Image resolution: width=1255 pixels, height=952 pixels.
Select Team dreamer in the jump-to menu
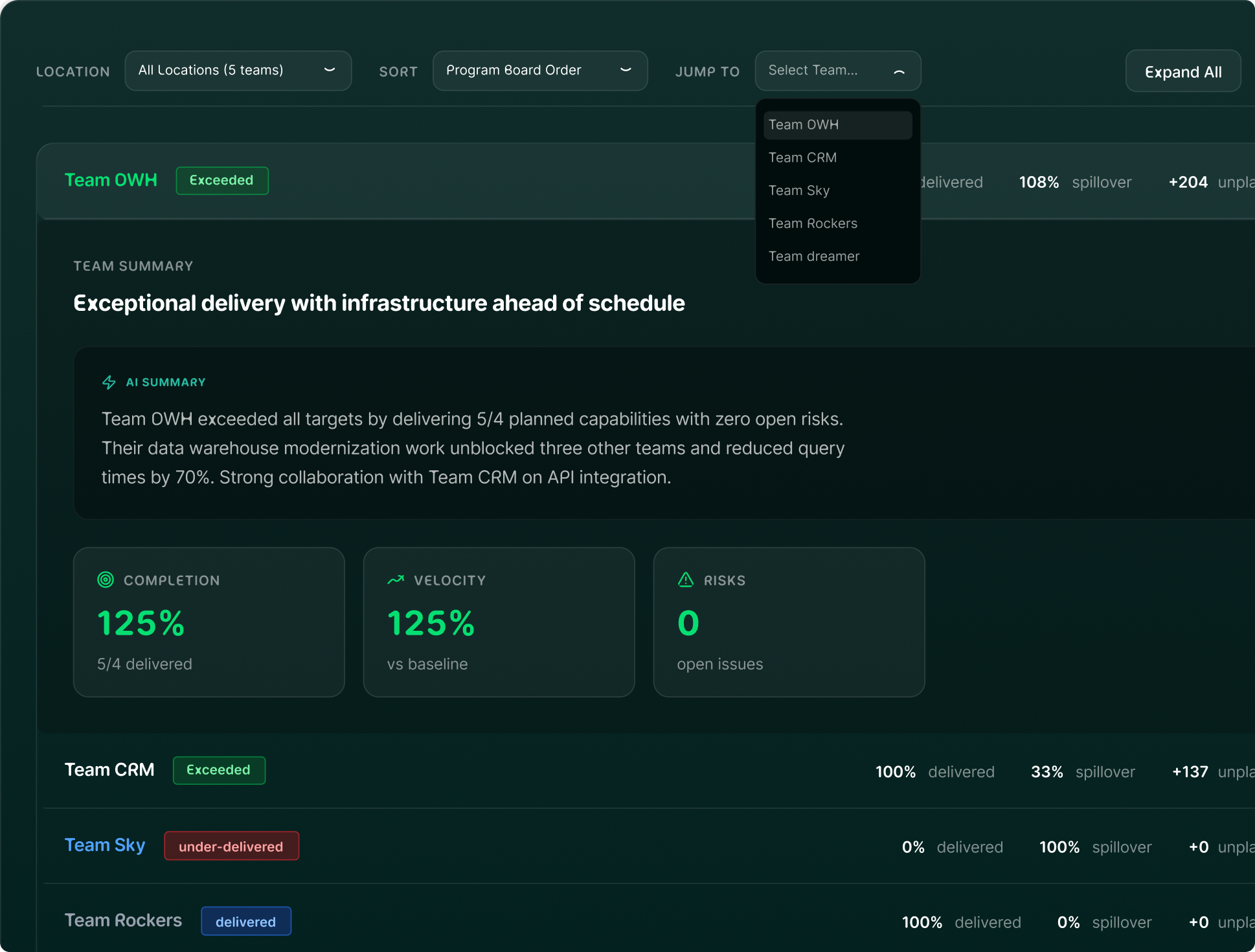coord(837,257)
